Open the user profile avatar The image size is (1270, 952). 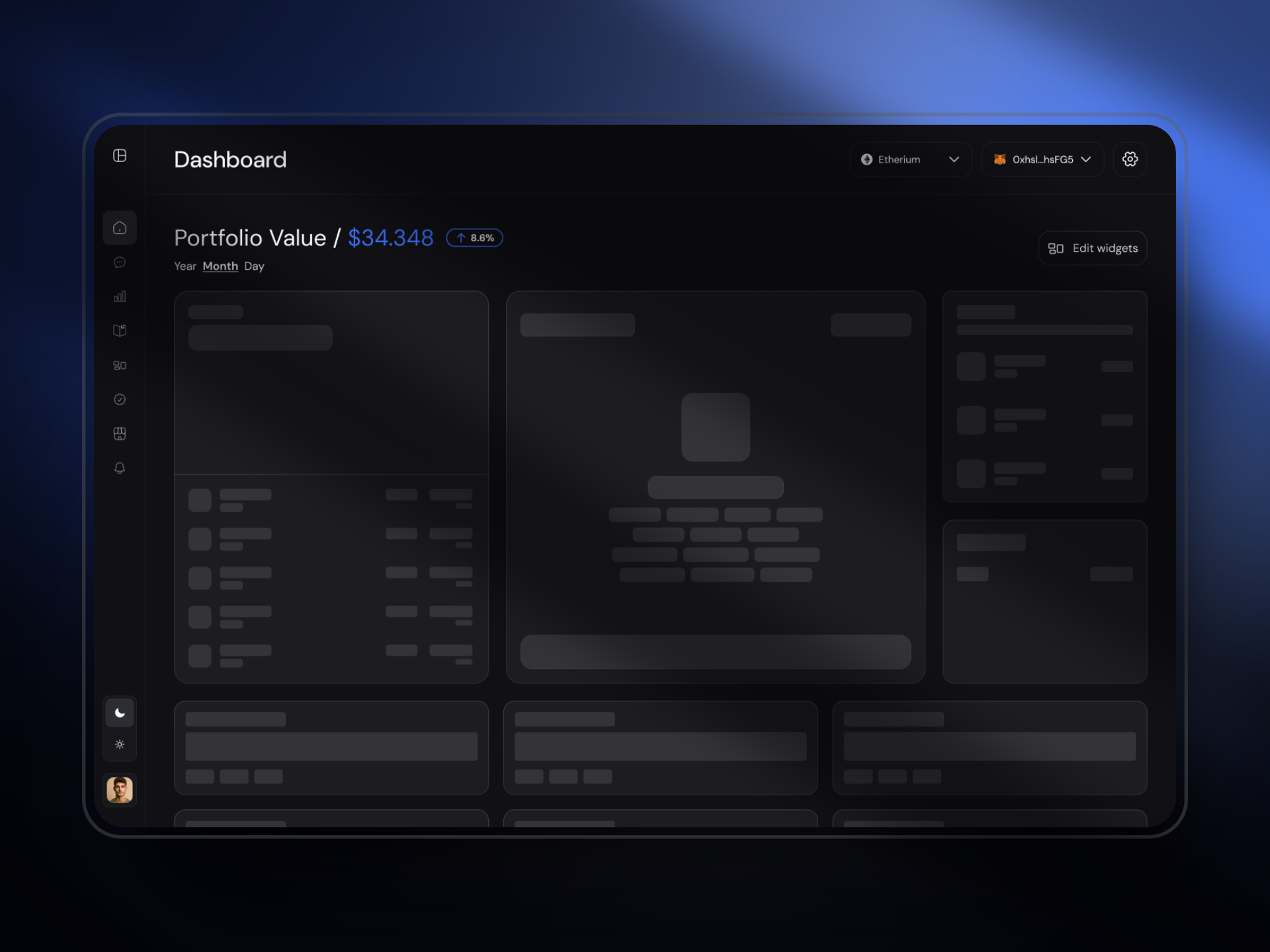click(120, 789)
